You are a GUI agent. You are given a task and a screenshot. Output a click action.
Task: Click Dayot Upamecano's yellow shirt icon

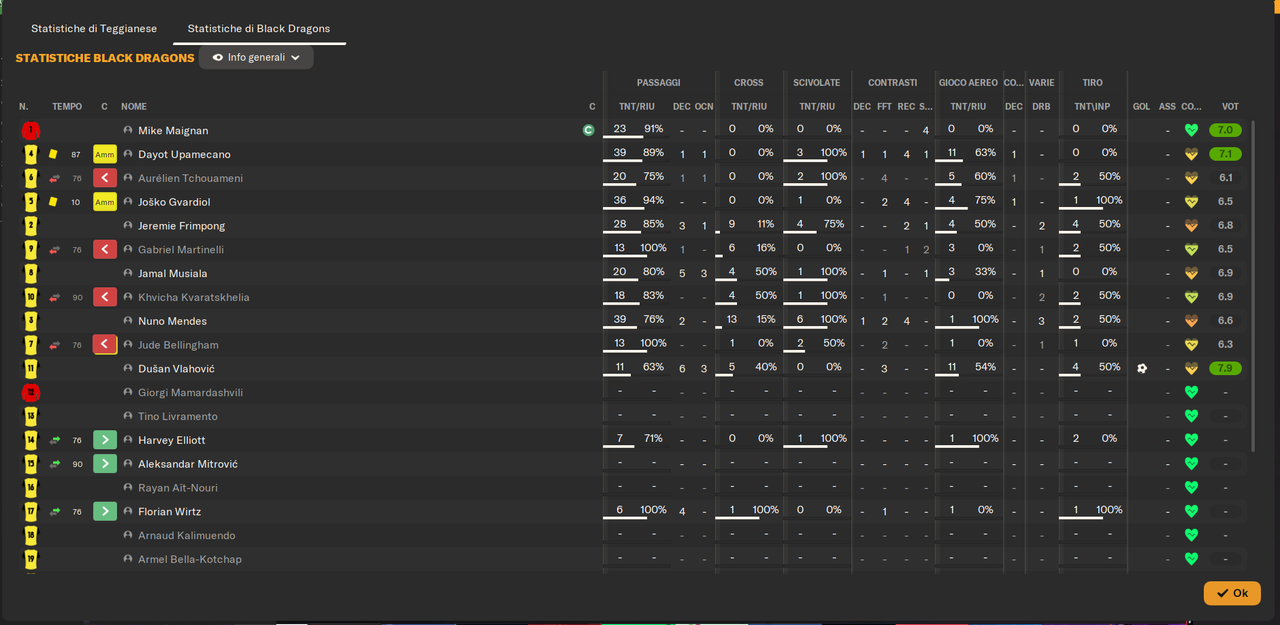click(x=31, y=154)
